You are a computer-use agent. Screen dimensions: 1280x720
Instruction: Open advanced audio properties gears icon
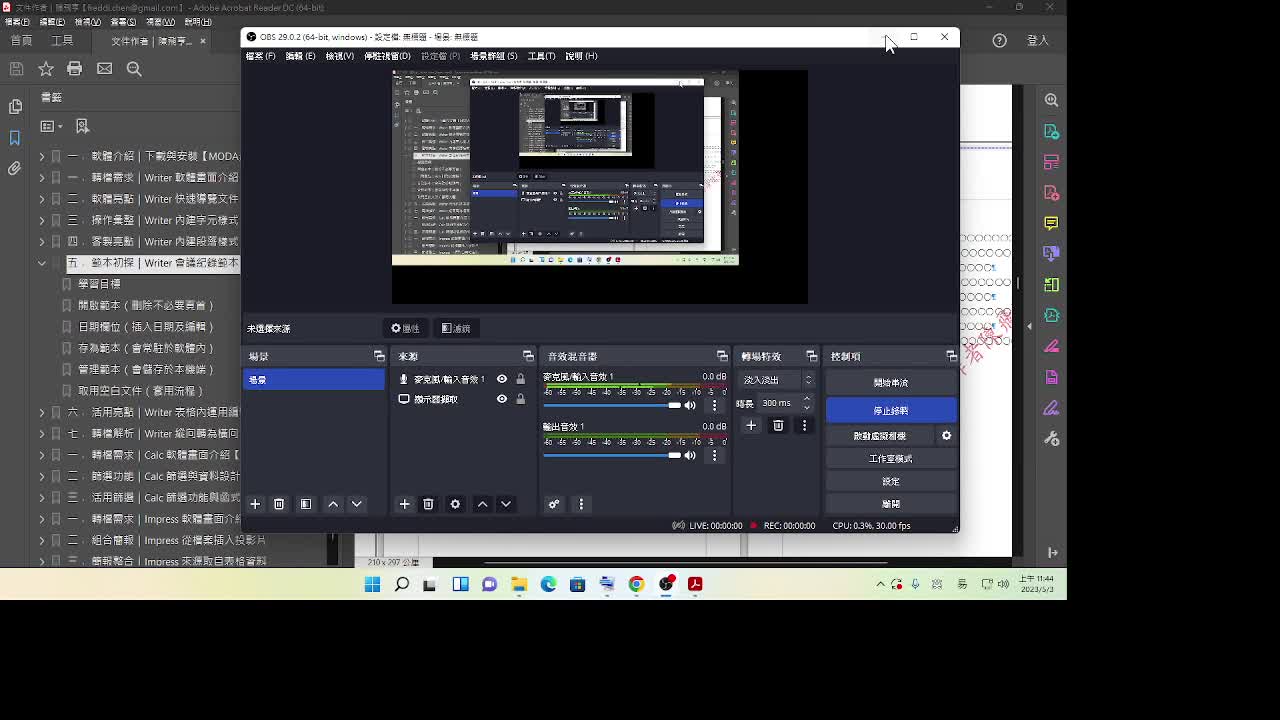point(553,504)
